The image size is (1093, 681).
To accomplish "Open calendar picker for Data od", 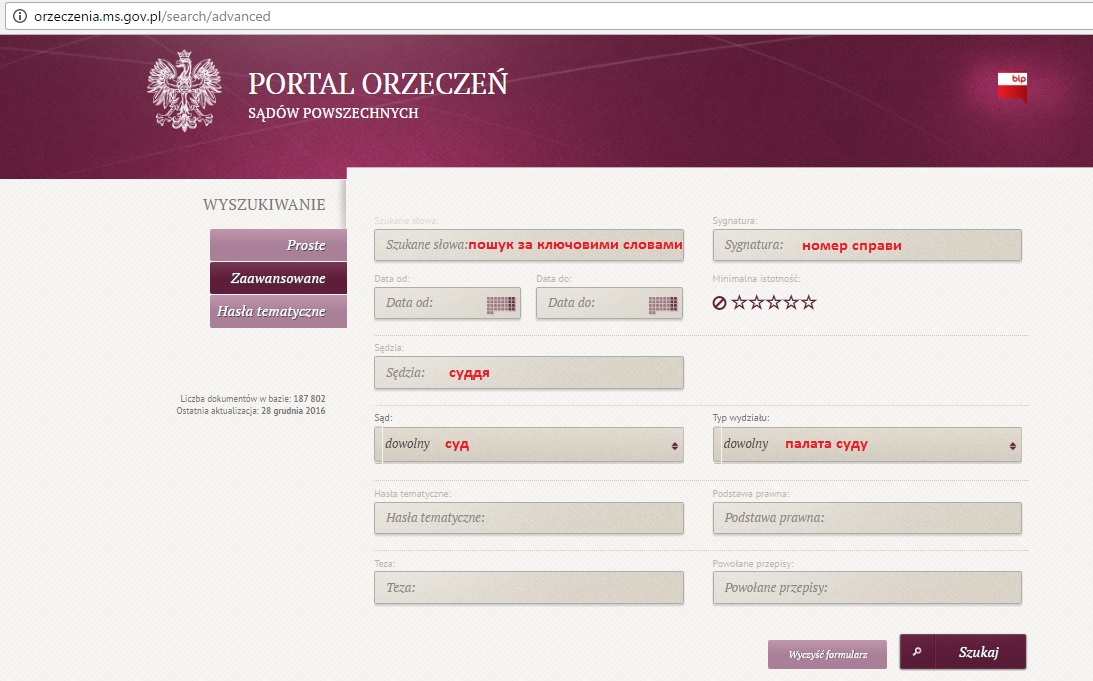I will 500,303.
